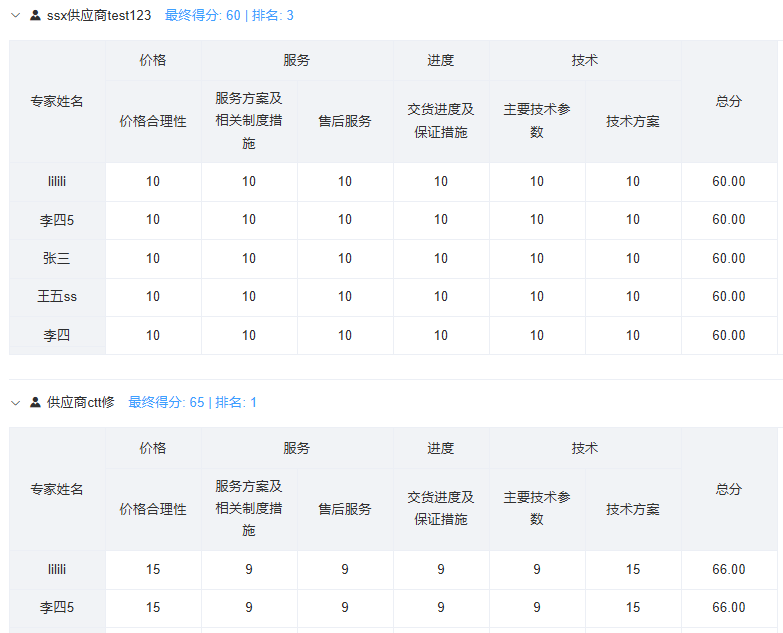Click 交货进度及保证措施 header in second table
This screenshot has width=783, height=633.
(440, 508)
